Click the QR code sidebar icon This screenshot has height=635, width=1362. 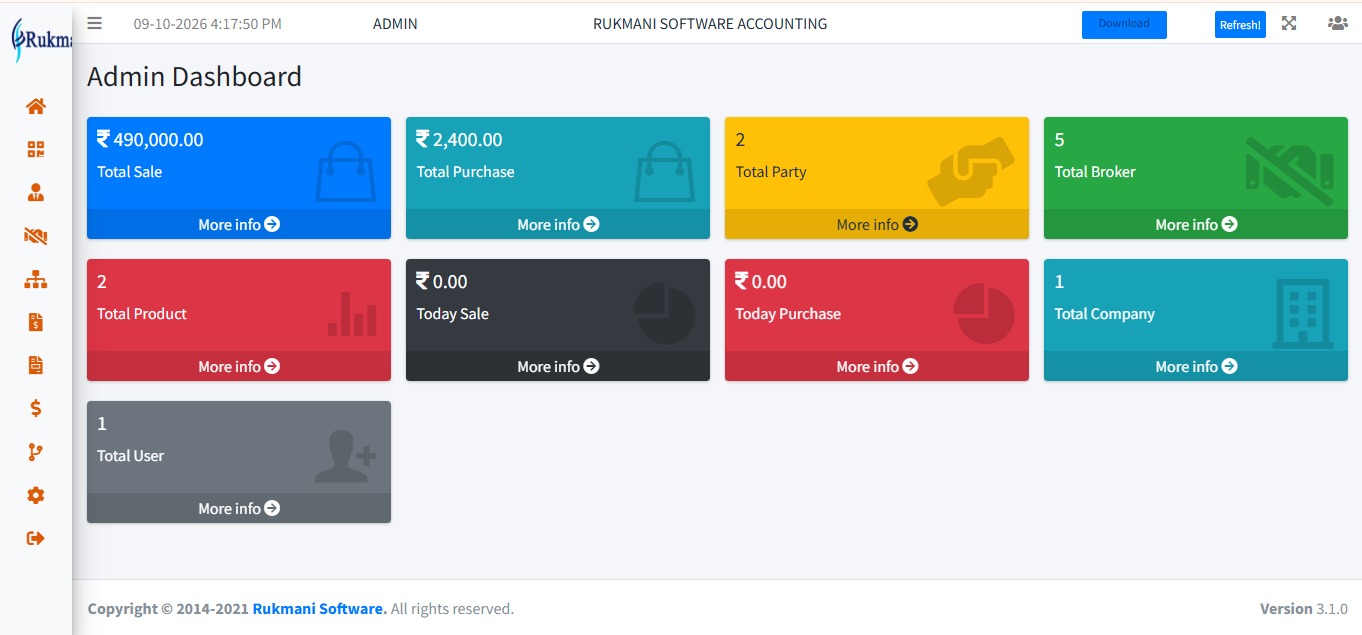point(36,149)
